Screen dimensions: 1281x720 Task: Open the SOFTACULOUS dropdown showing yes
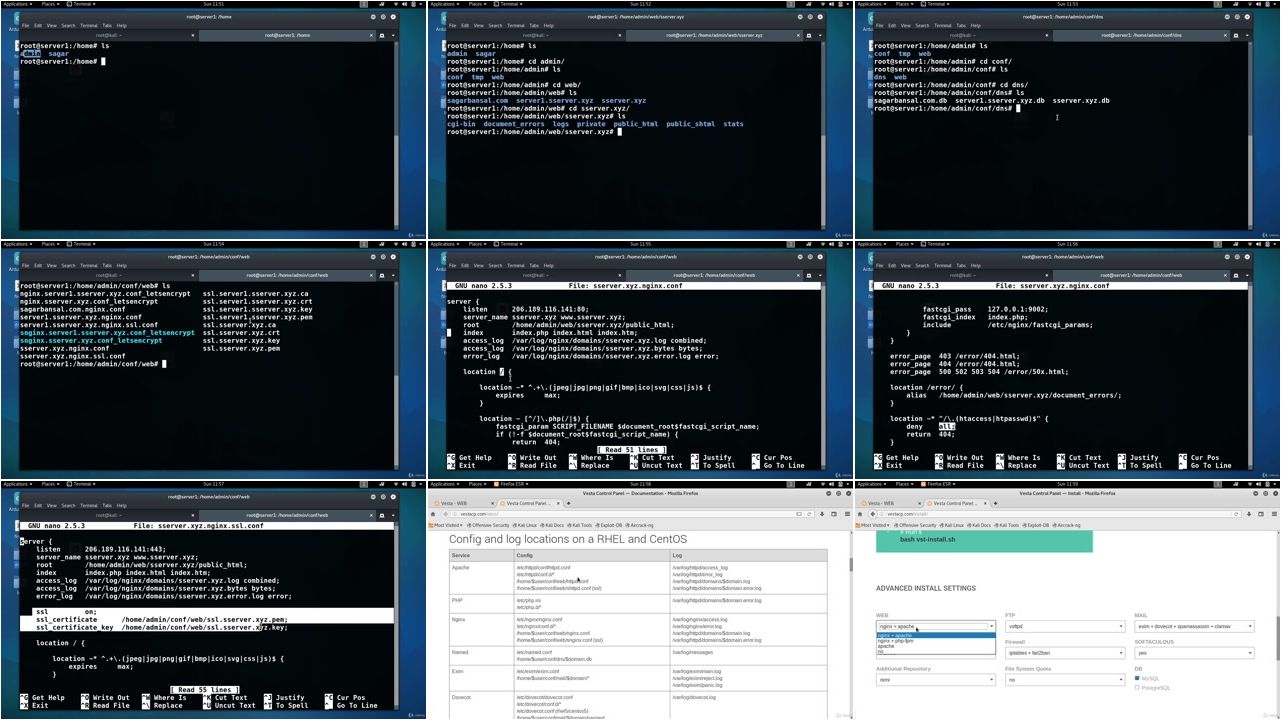pyautogui.click(x=1194, y=653)
